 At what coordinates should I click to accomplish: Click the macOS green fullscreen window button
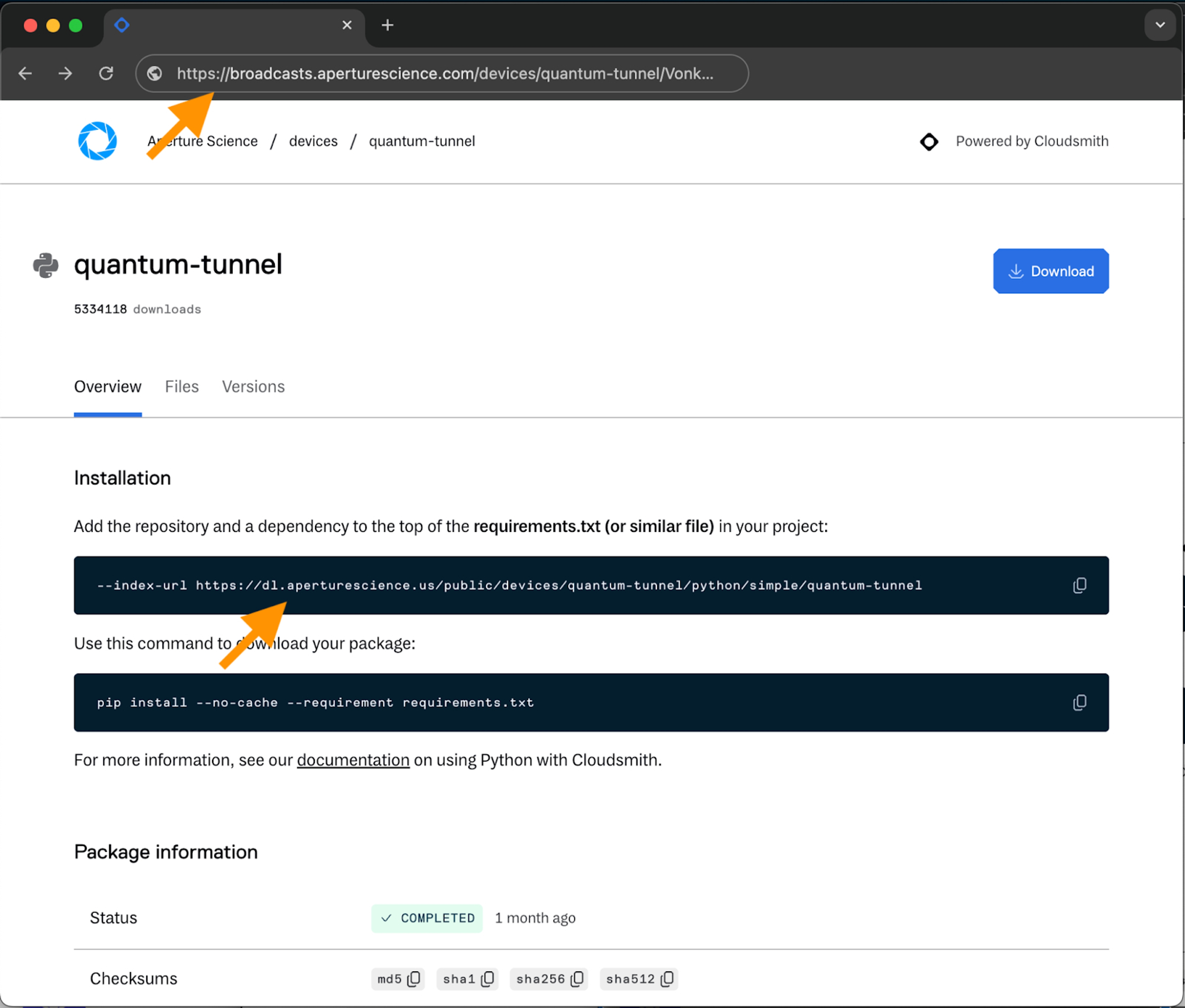point(75,25)
